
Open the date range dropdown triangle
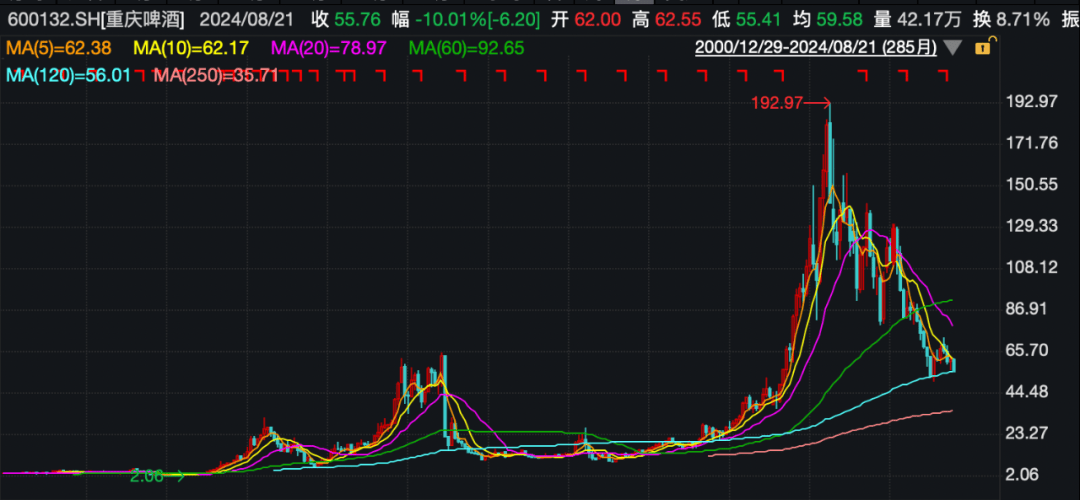(953, 48)
